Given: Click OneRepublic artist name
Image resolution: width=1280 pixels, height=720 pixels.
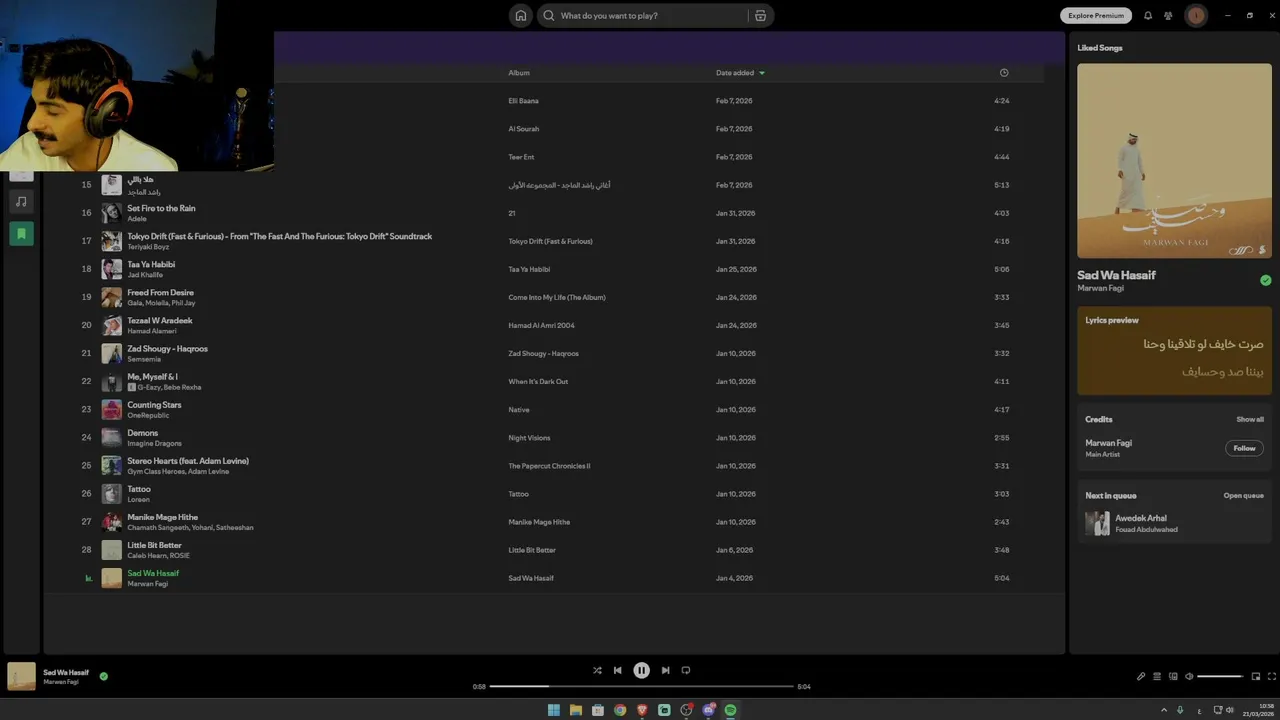Looking at the screenshot, I should point(148,415).
